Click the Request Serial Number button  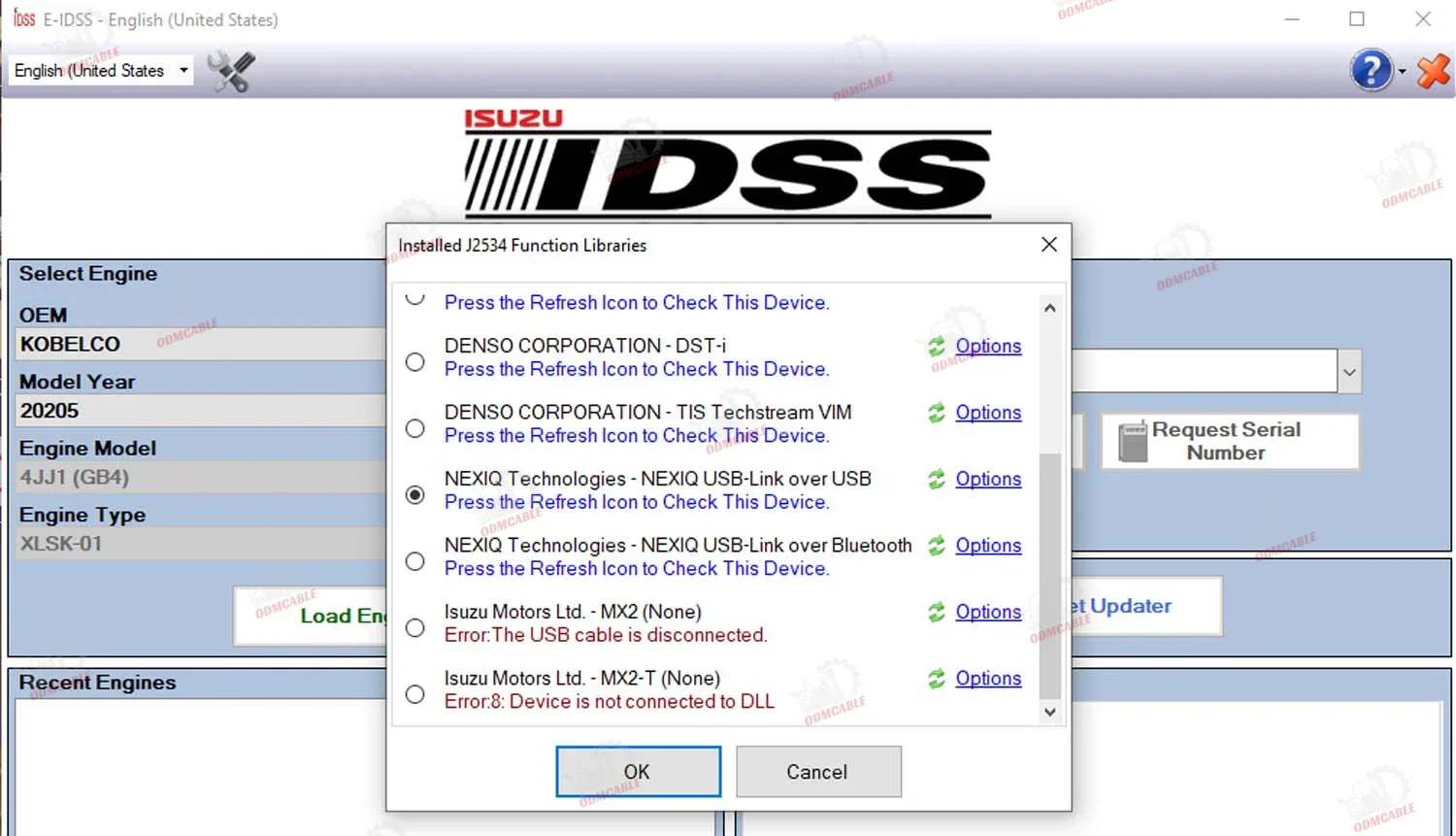1230,442
